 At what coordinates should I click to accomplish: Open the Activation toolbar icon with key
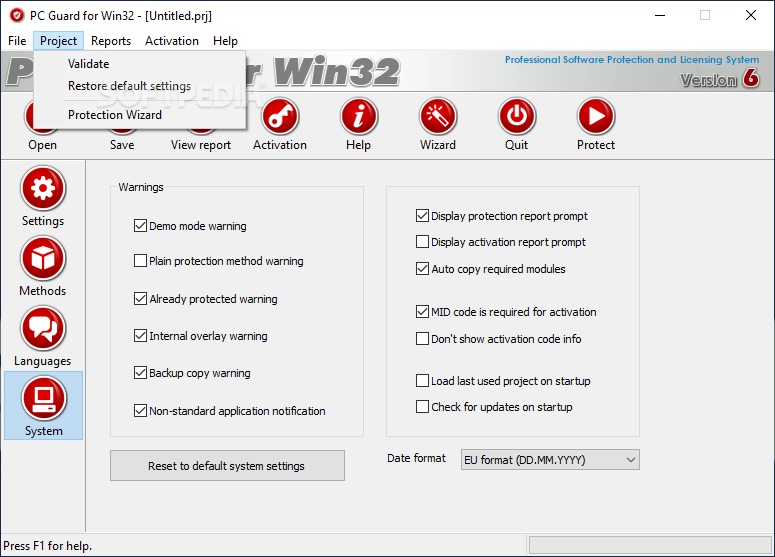tap(280, 116)
